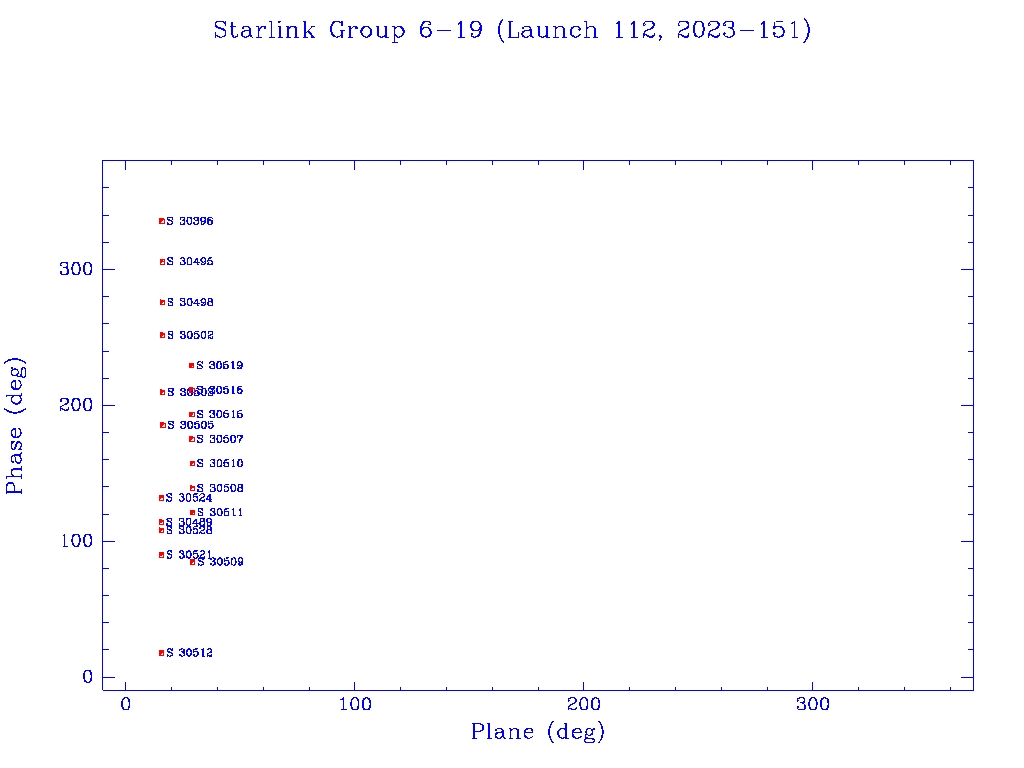The width and height of the screenshot is (1024, 768).
Task: Click the S 30511 data point marker
Action: 192,513
